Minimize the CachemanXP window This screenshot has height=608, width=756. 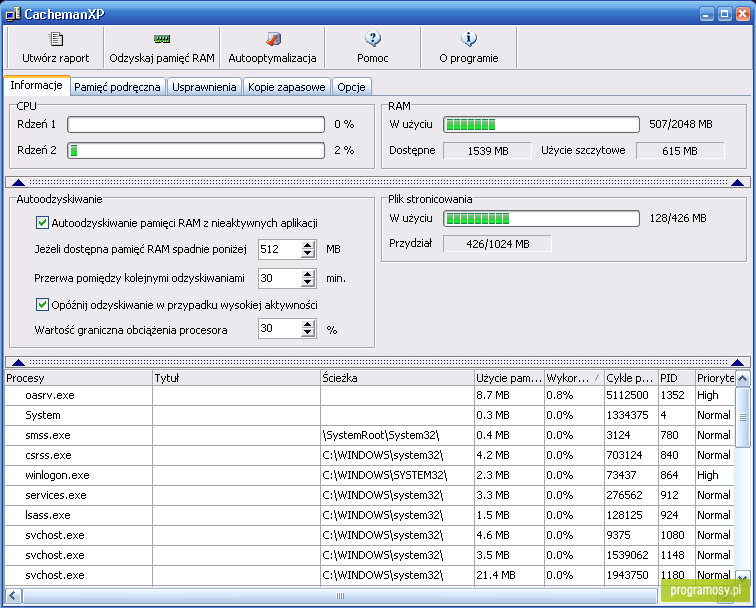click(706, 14)
